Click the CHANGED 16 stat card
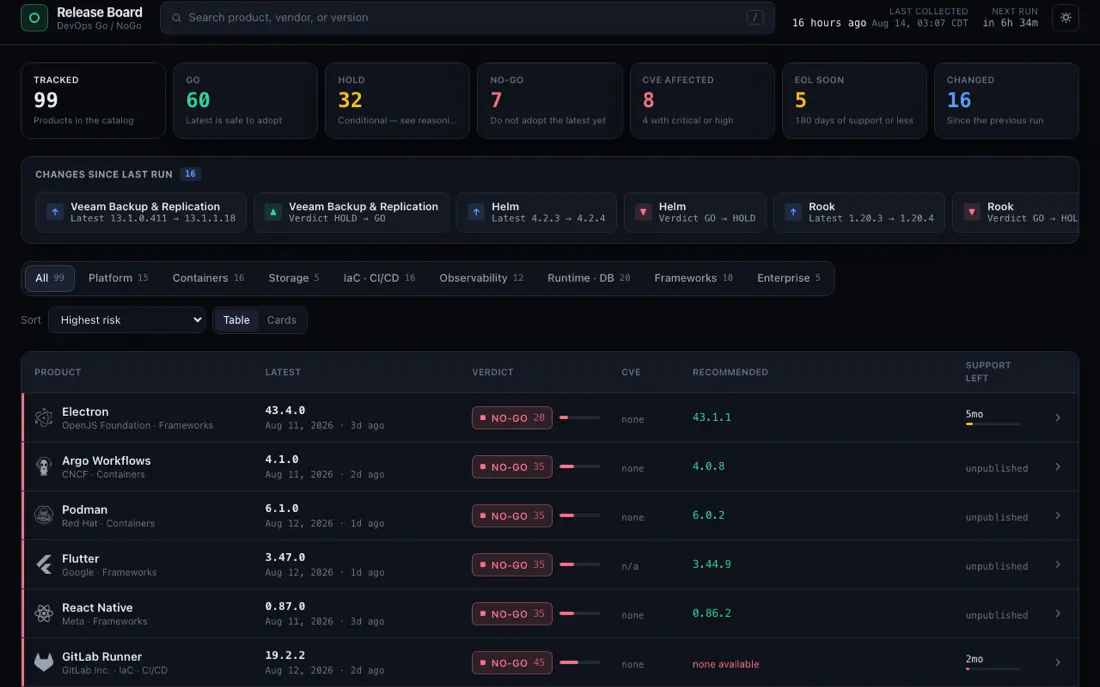The height and width of the screenshot is (687, 1100). pos(1007,100)
